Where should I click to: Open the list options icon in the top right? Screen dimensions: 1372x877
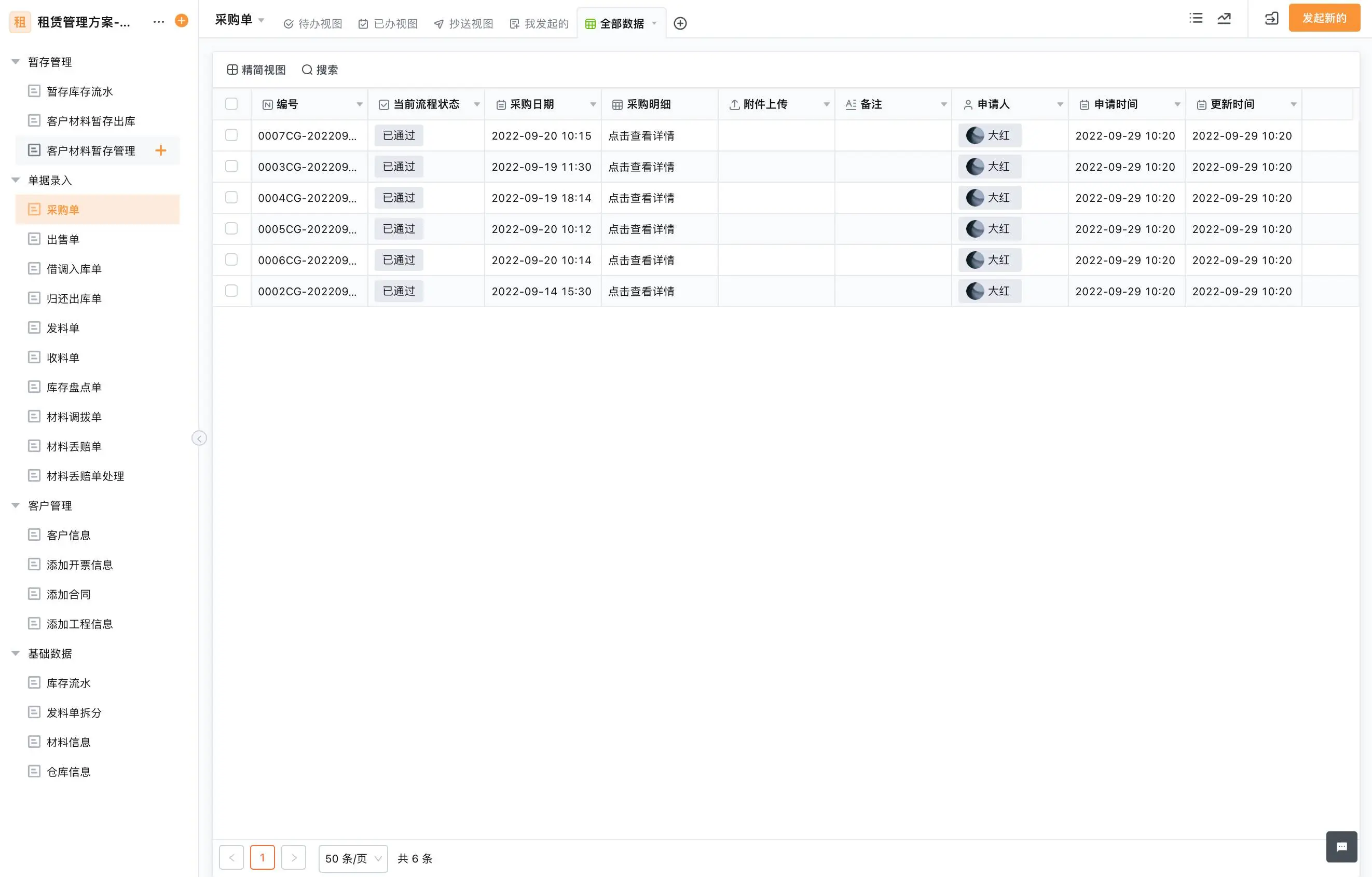tap(1196, 18)
